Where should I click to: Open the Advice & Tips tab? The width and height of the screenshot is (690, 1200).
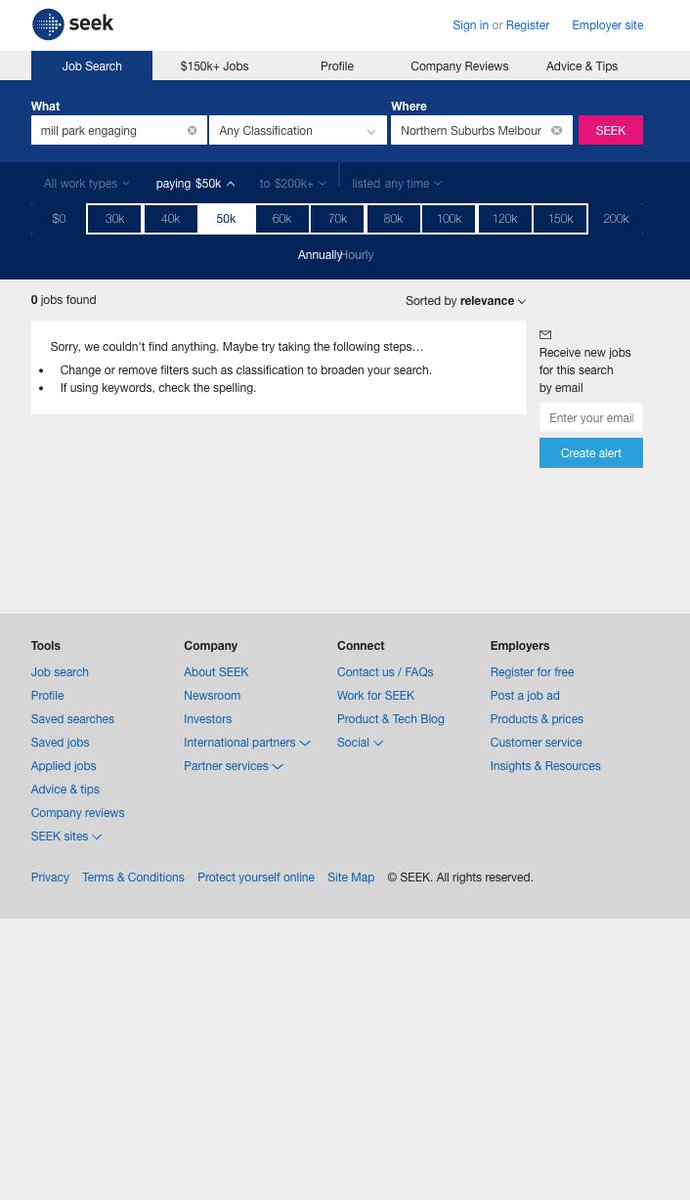click(x=582, y=66)
